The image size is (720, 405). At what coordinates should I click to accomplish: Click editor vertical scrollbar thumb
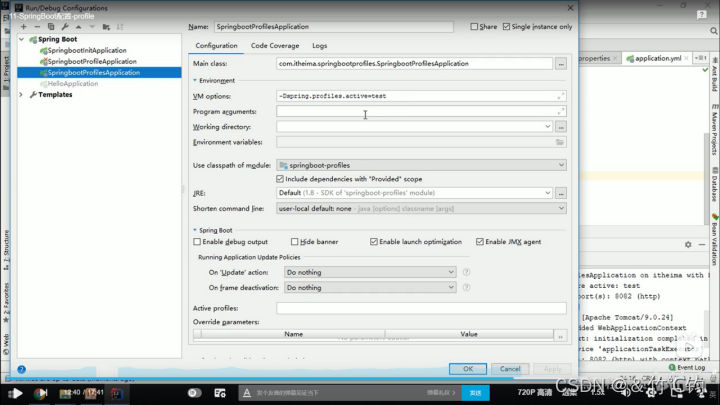(x=706, y=179)
